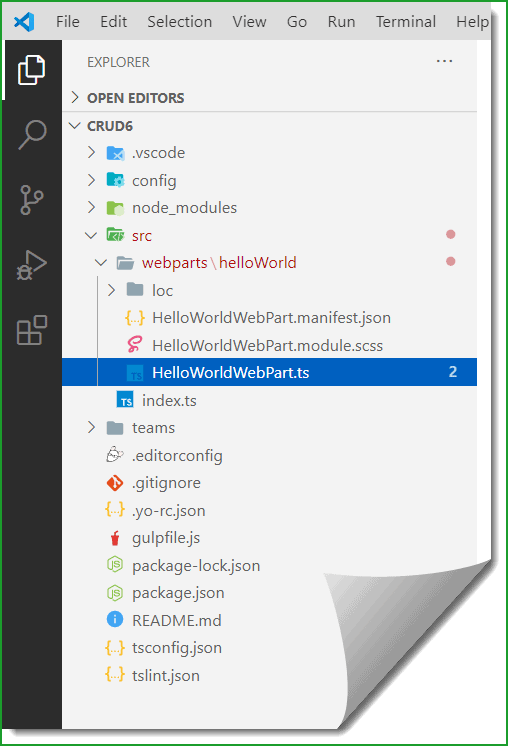Click the editorconfig mouse icon
The height and width of the screenshot is (746, 508).
click(115, 455)
